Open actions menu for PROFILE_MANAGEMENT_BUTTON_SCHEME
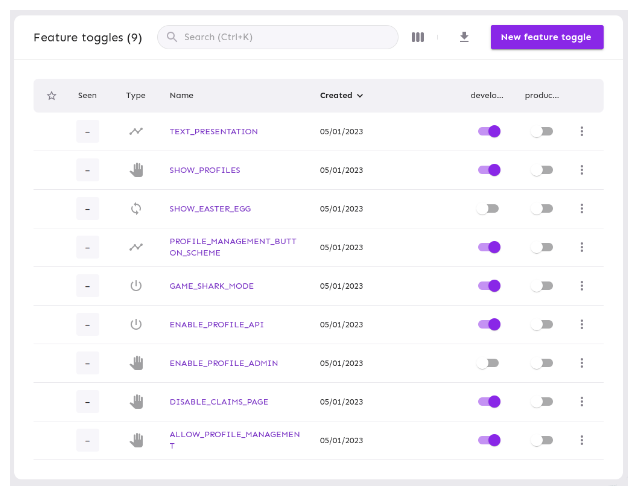 pos(582,247)
